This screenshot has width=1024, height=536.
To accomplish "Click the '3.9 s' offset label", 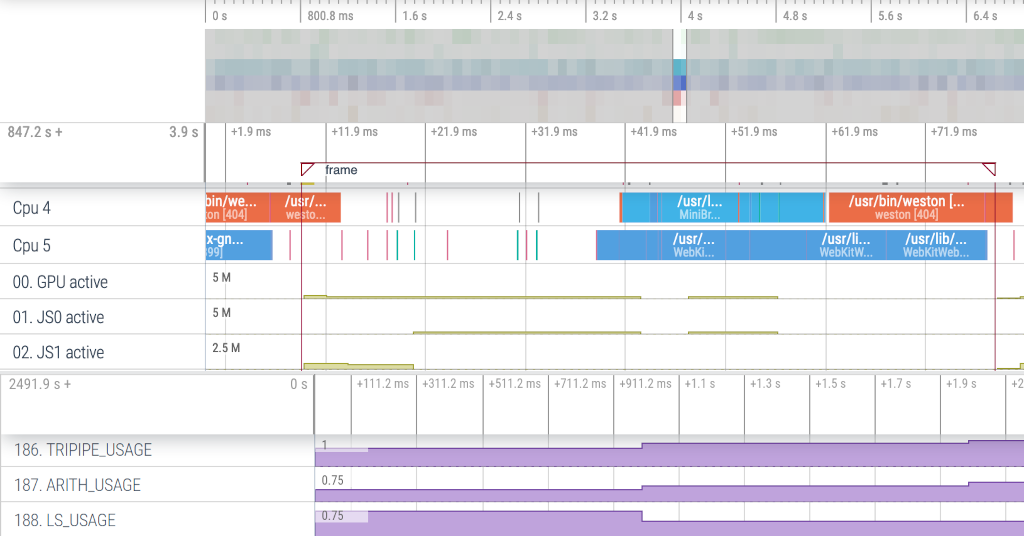I will 184,133.
